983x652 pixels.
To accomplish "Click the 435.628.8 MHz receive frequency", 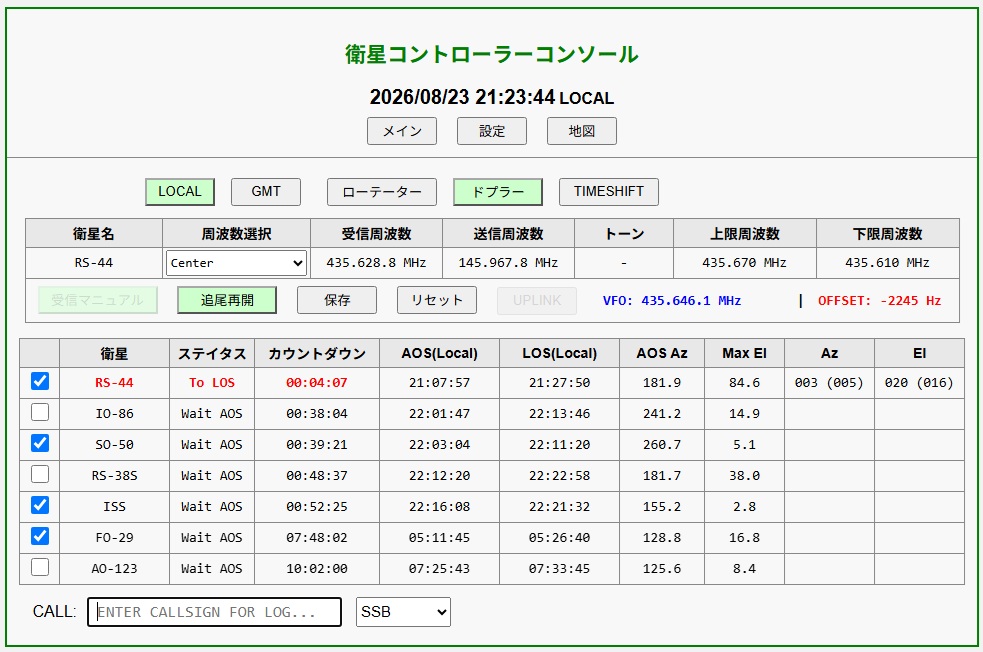I will click(x=376, y=263).
